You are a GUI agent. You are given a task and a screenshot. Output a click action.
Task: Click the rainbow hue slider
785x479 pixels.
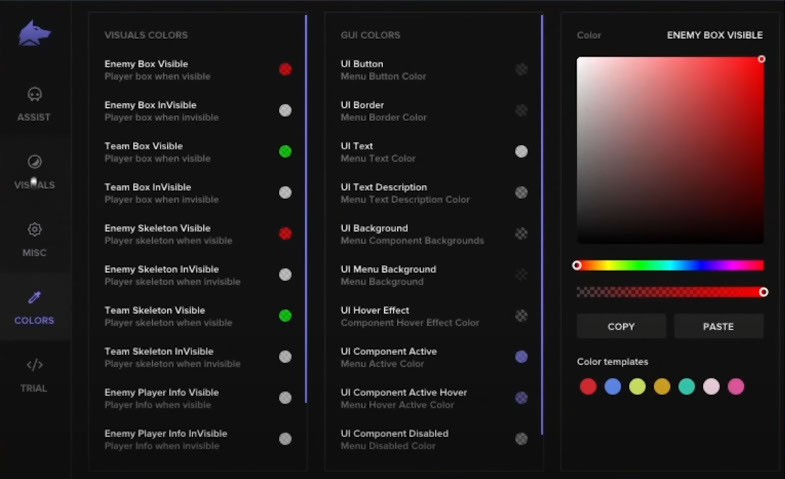(670, 265)
